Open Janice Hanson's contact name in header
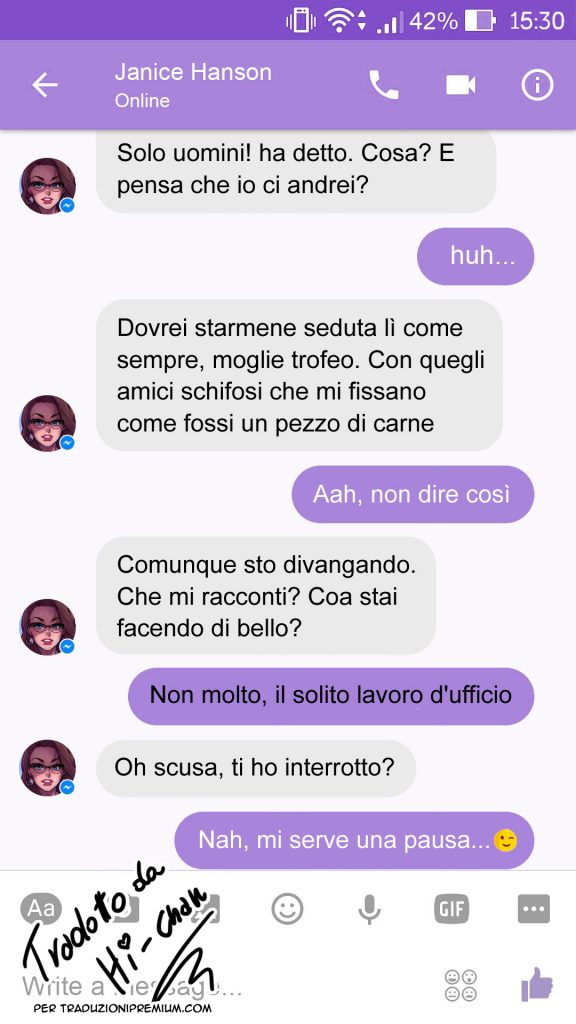The image size is (576, 1024). pyautogui.click(x=193, y=72)
